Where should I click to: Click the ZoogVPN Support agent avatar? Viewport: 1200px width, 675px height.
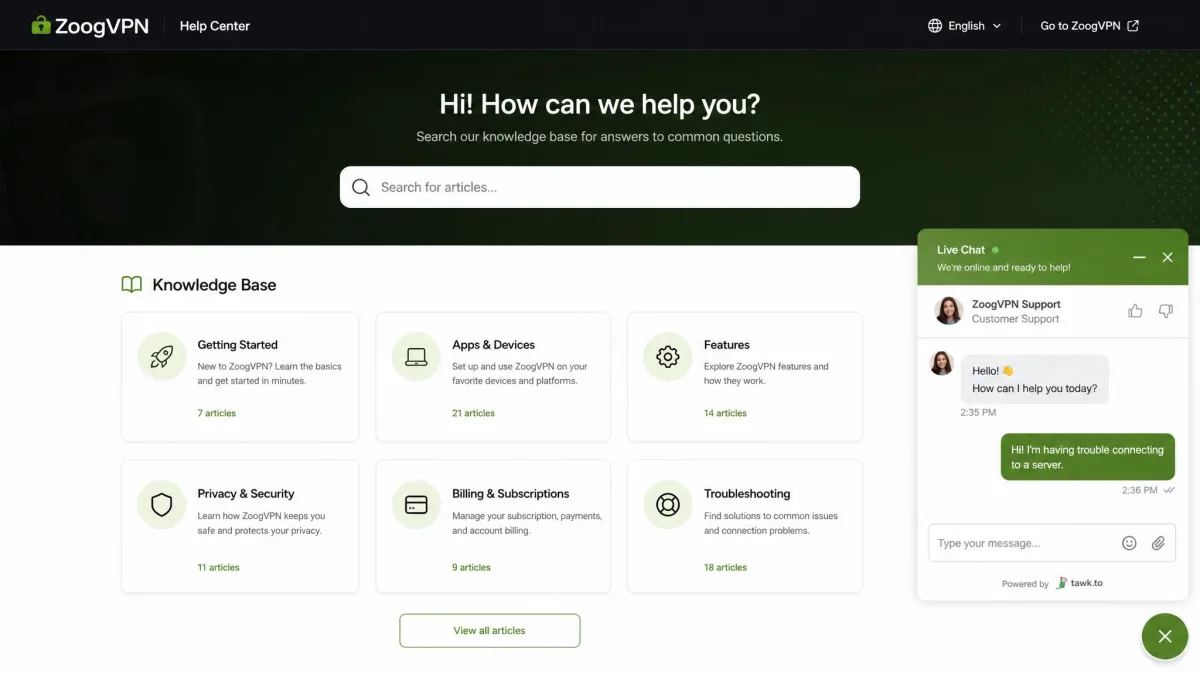point(949,311)
